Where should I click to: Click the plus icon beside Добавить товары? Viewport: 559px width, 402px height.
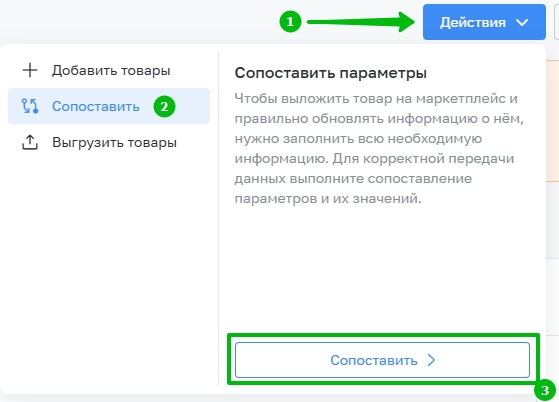click(30, 70)
